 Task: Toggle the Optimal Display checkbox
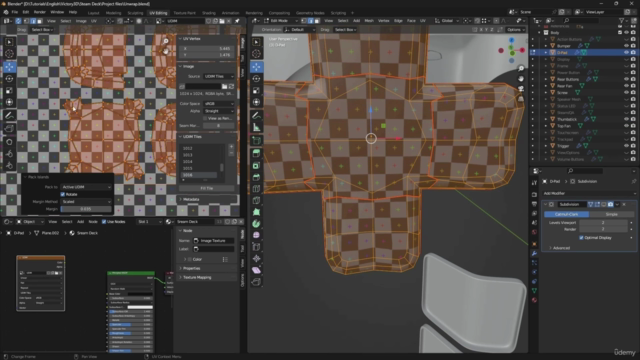point(581,238)
